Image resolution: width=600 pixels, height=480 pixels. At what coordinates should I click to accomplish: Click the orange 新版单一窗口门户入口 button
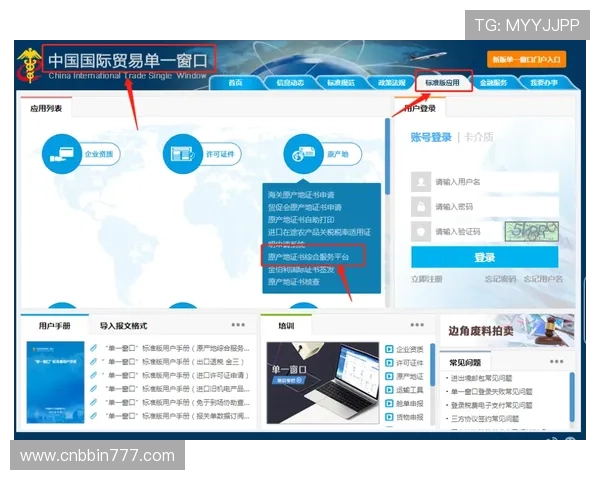point(527,60)
